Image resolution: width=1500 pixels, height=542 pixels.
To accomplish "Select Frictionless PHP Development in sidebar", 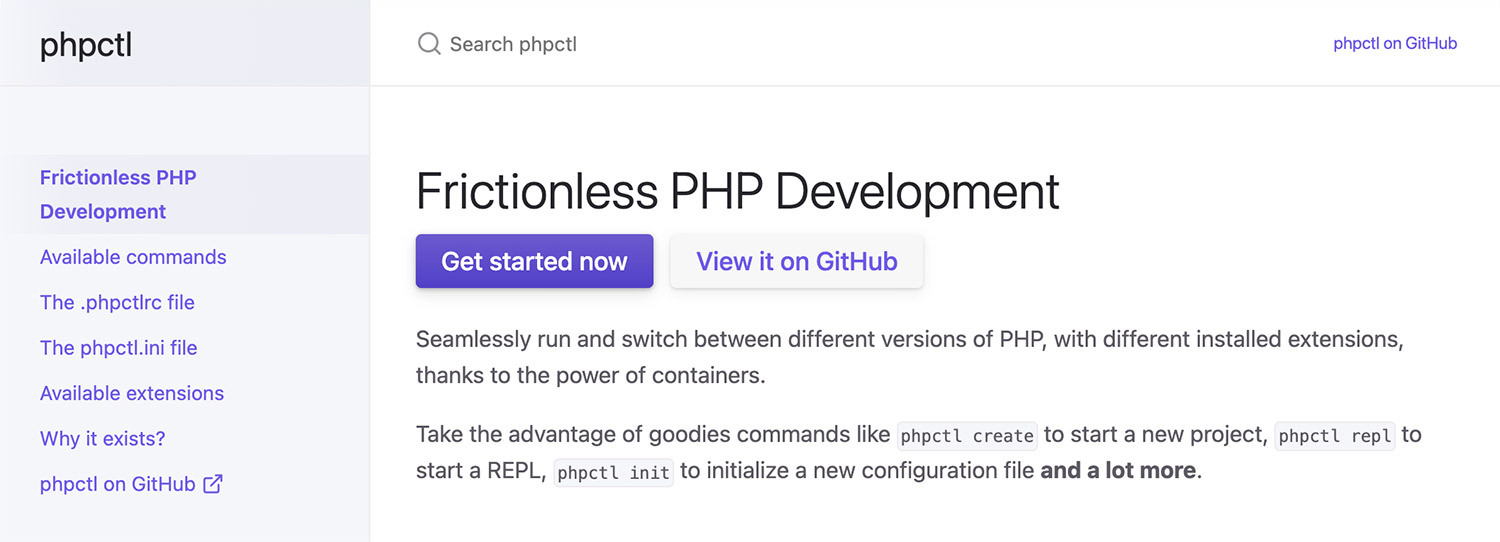I will 118,194.
